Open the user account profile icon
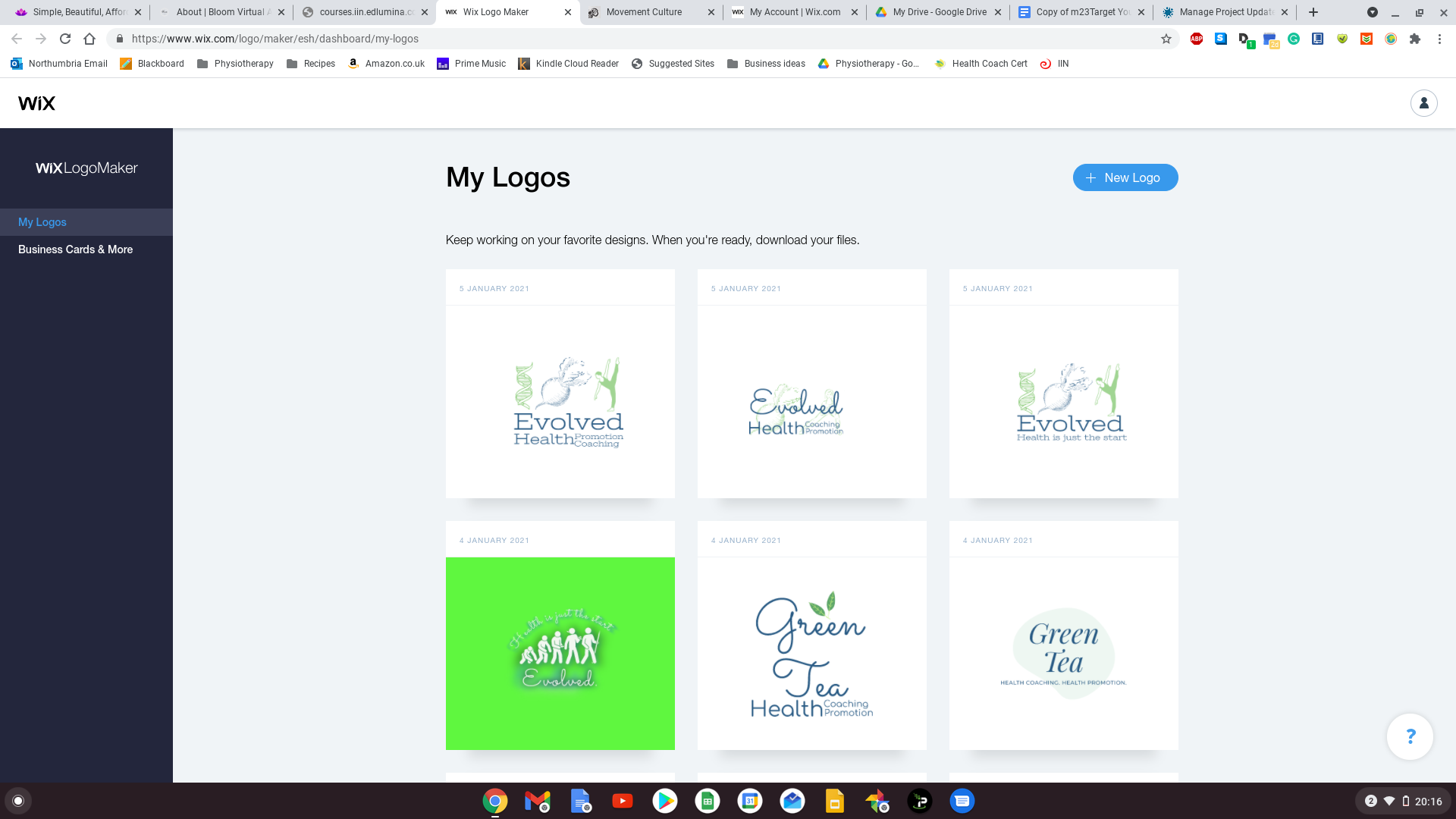1456x819 pixels. click(1423, 103)
